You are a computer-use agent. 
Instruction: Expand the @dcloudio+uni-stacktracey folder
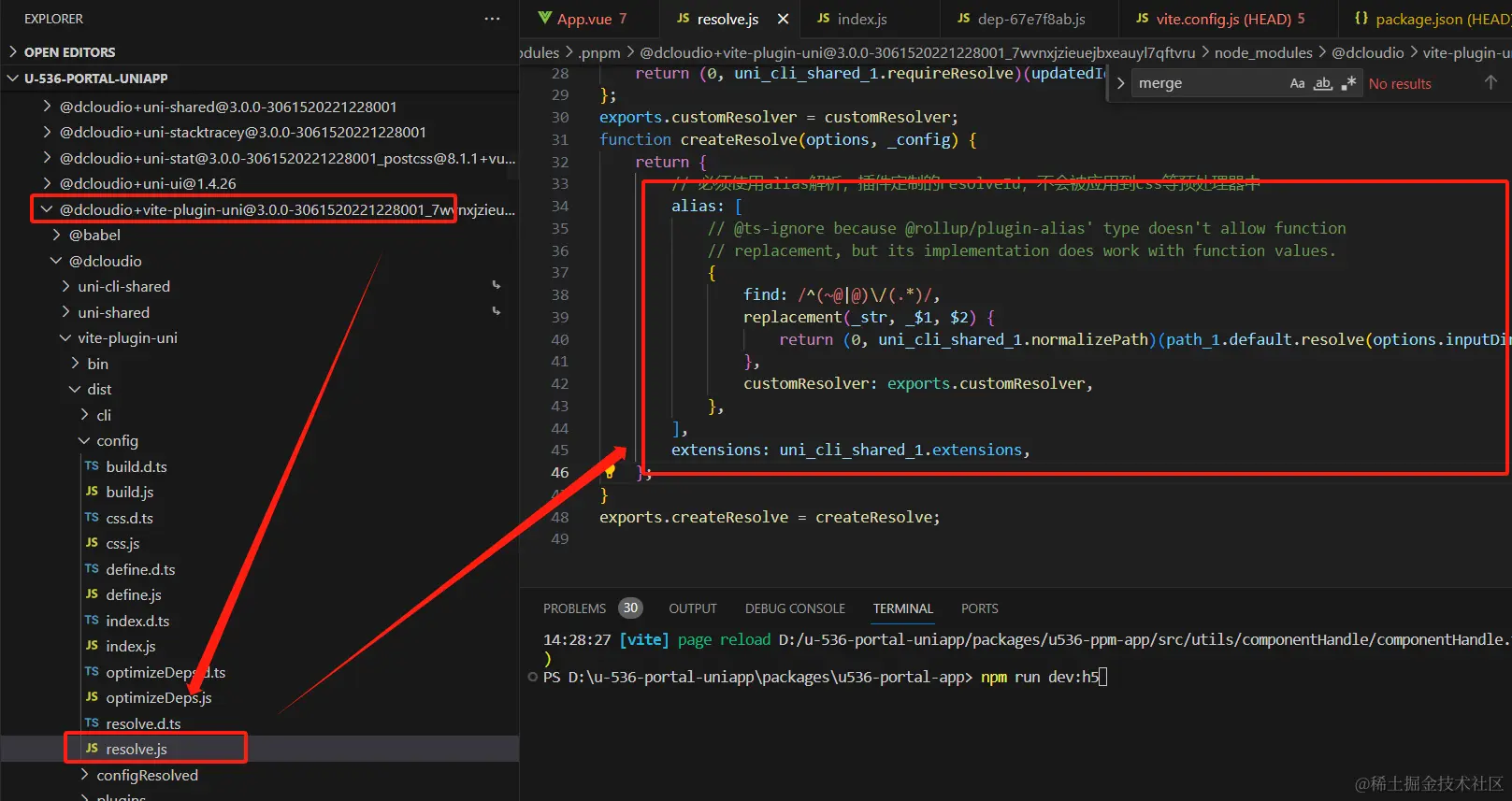click(x=47, y=132)
